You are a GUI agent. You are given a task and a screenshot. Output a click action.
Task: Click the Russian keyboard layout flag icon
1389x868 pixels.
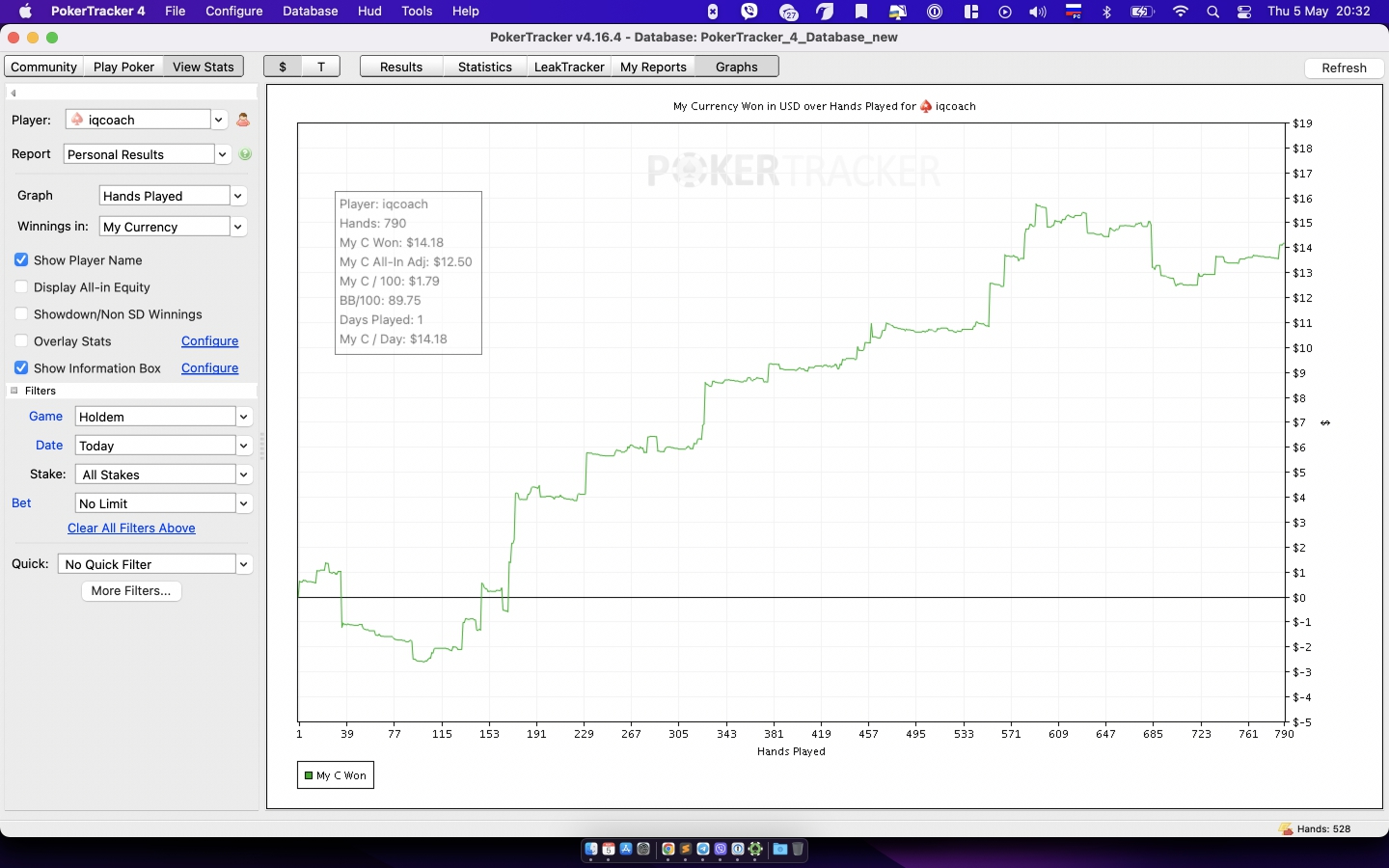pyautogui.click(x=1073, y=12)
